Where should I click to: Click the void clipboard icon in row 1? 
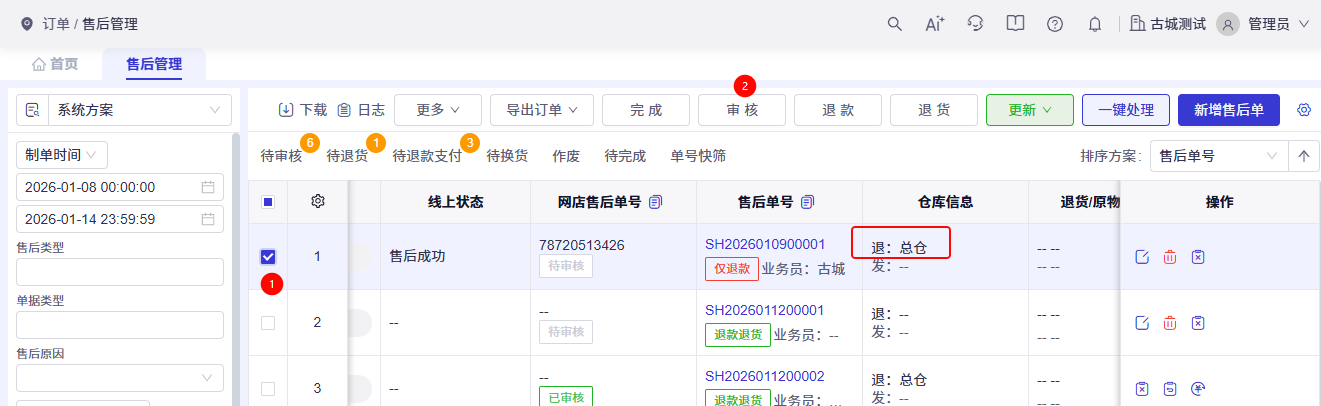click(x=1198, y=257)
